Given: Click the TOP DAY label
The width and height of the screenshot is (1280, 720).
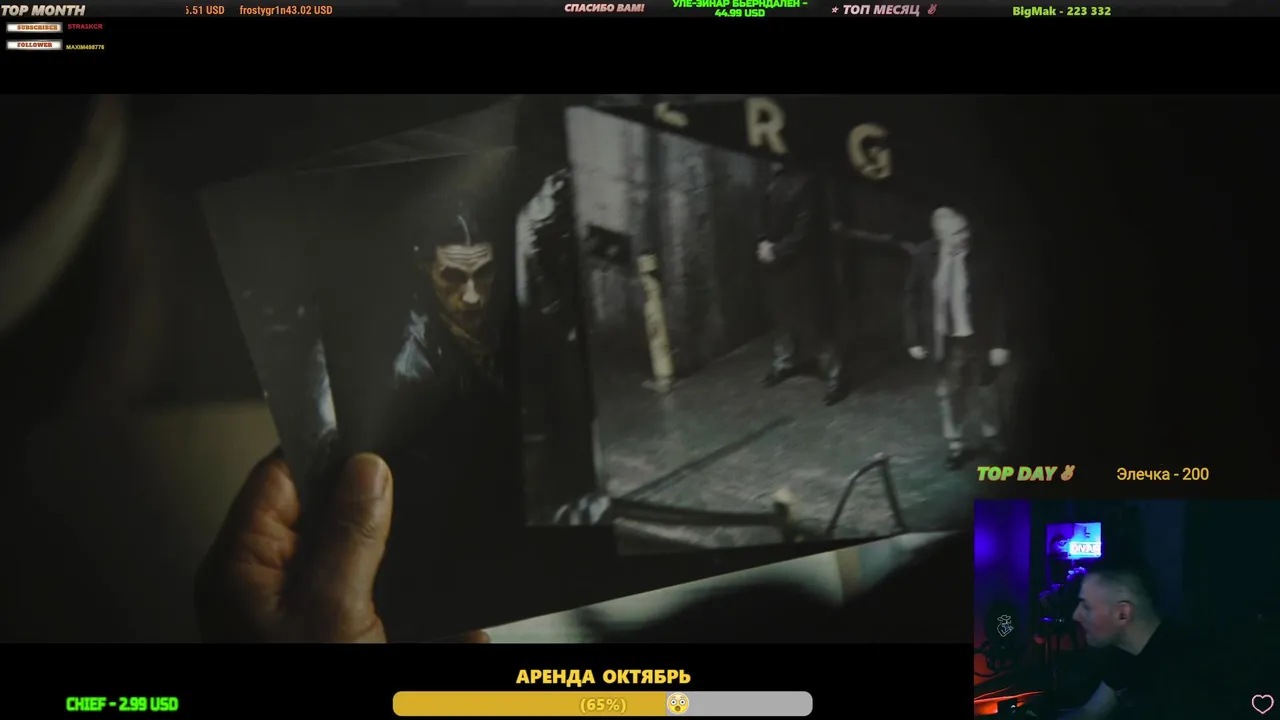Looking at the screenshot, I should 1025,474.
